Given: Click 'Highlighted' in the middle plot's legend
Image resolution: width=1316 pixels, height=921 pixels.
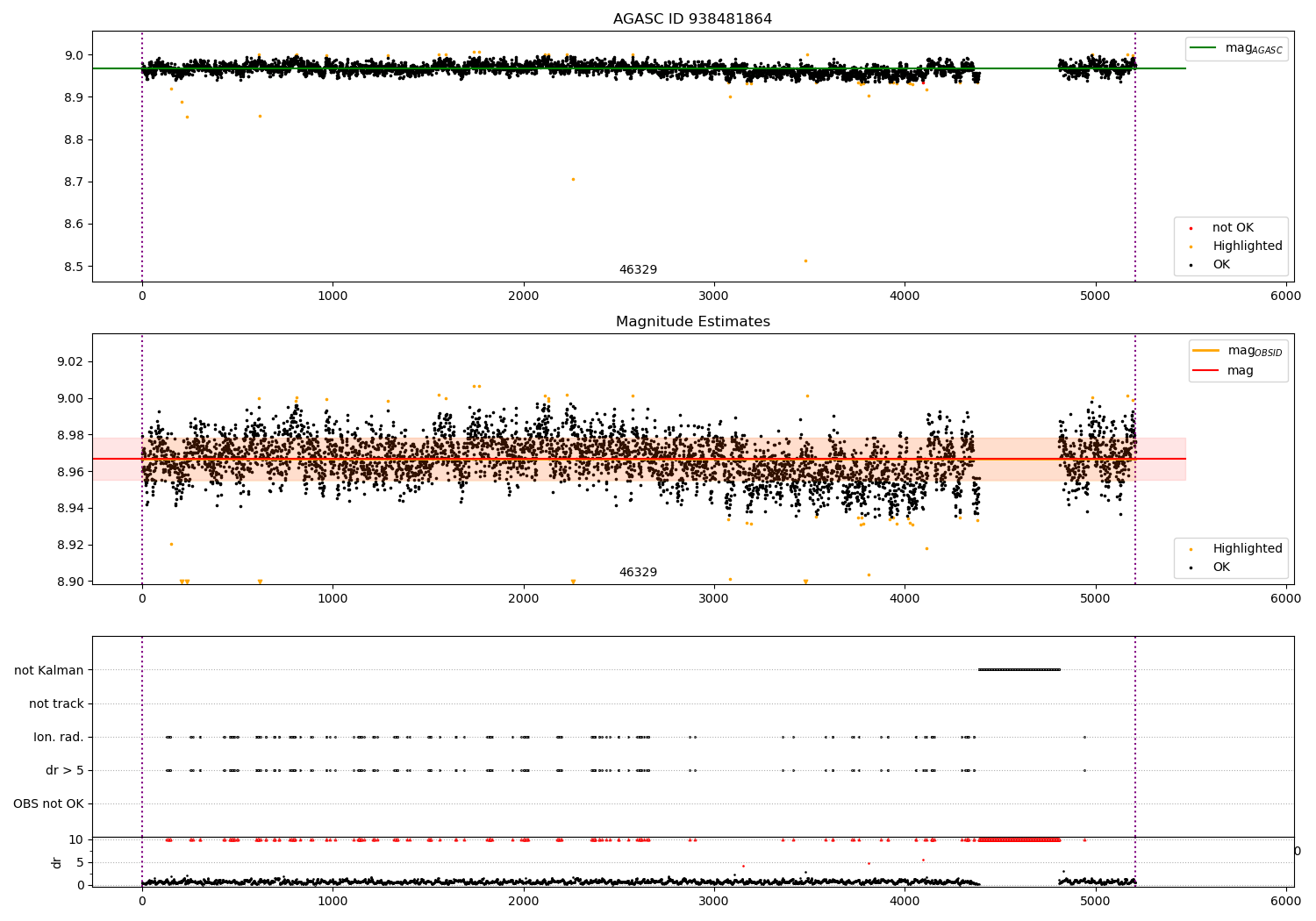Looking at the screenshot, I should [x=1247, y=549].
